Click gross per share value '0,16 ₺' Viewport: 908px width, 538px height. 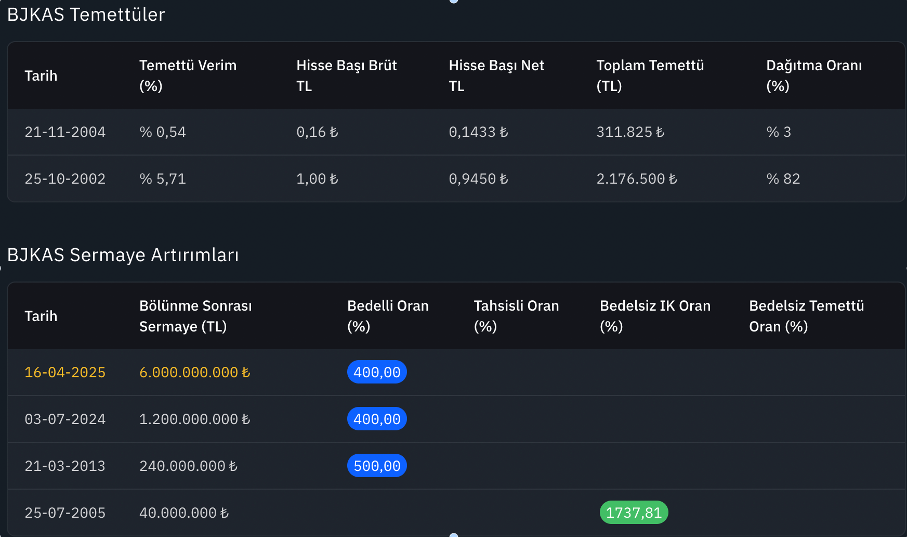tap(317, 132)
